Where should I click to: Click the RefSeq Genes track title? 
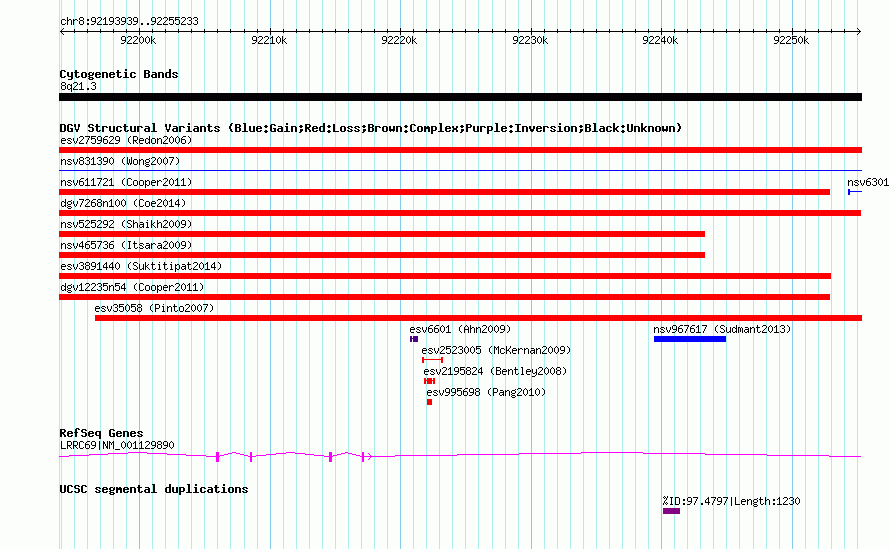[x=101, y=433]
